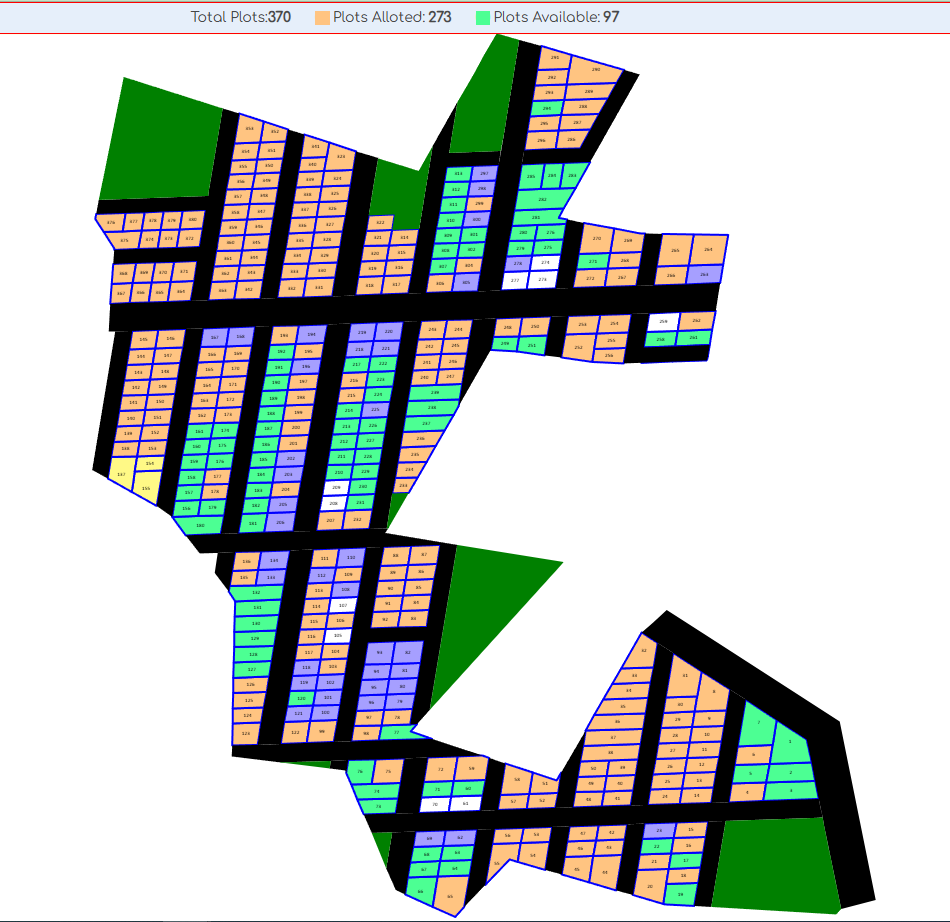Select orange plot 123
The image size is (950, 922).
tap(247, 734)
